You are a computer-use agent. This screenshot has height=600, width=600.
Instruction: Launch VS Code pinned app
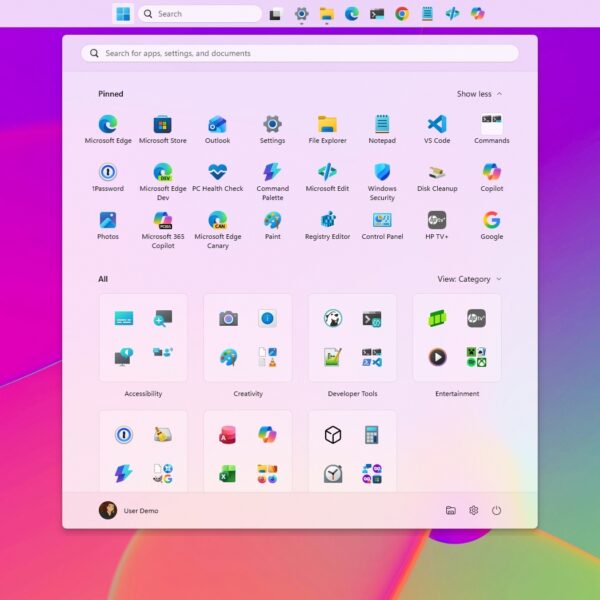coord(437,129)
